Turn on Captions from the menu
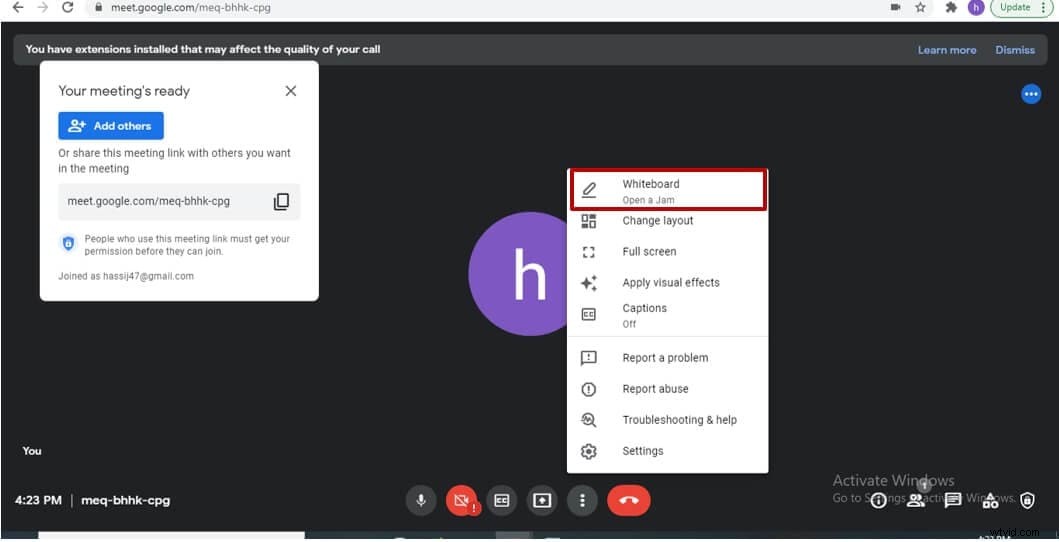1059x542 pixels. tap(668, 315)
